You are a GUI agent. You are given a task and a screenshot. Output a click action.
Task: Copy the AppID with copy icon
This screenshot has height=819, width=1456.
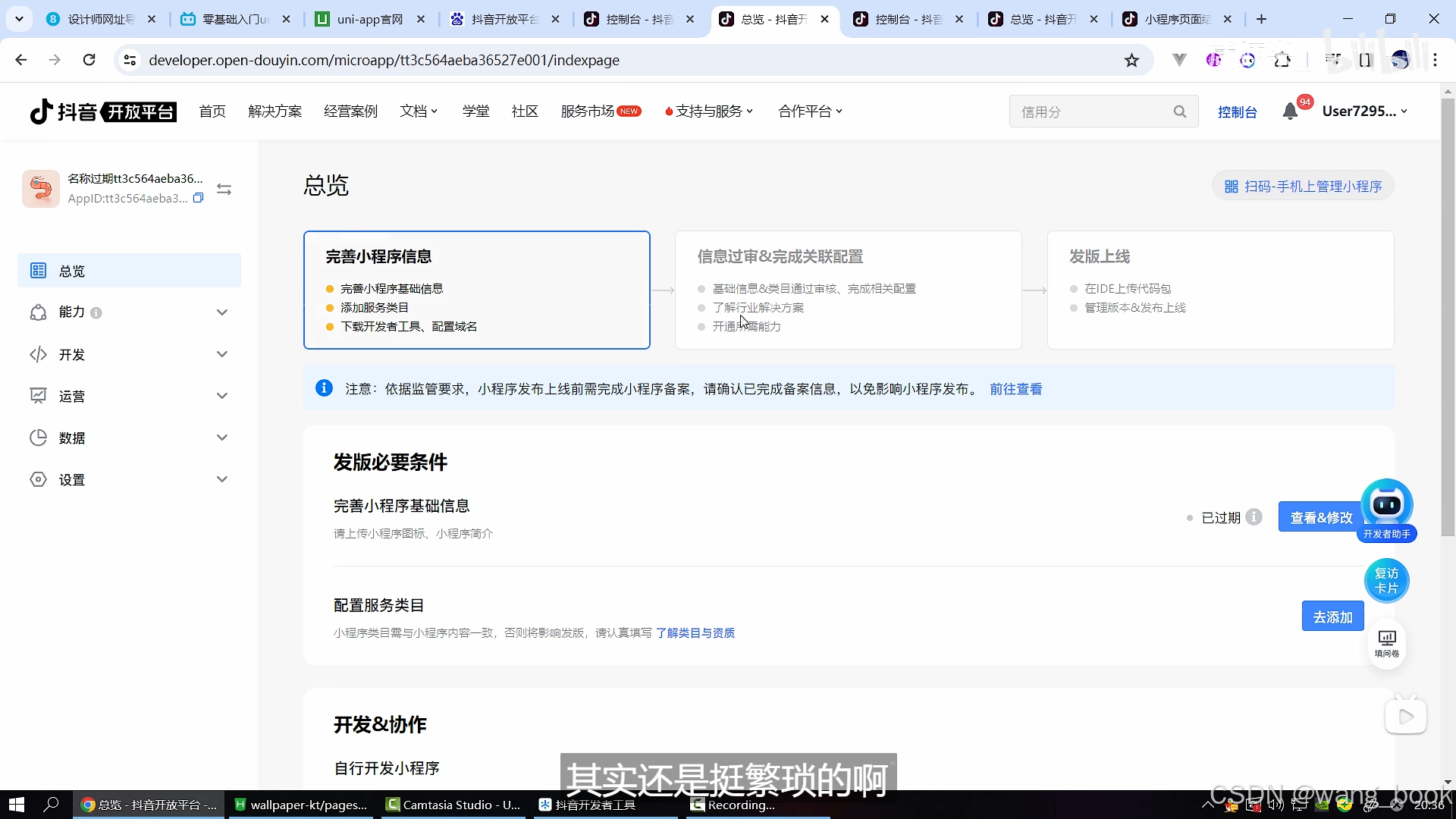click(x=198, y=198)
